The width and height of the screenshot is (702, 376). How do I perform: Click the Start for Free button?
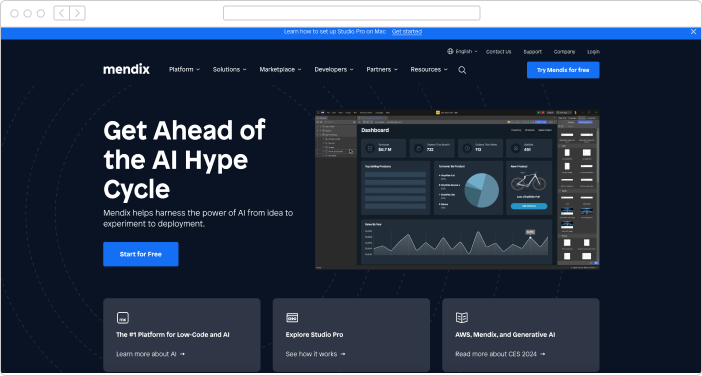pos(141,254)
